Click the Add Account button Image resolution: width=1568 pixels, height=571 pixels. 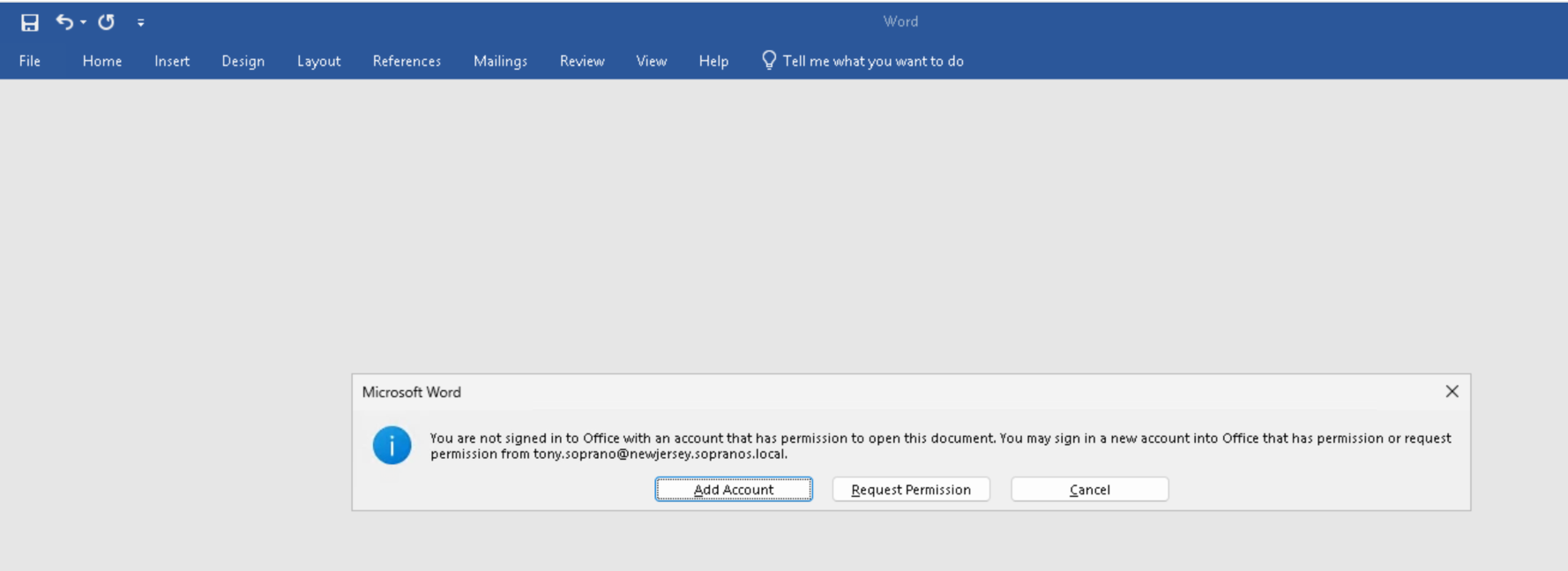(734, 489)
